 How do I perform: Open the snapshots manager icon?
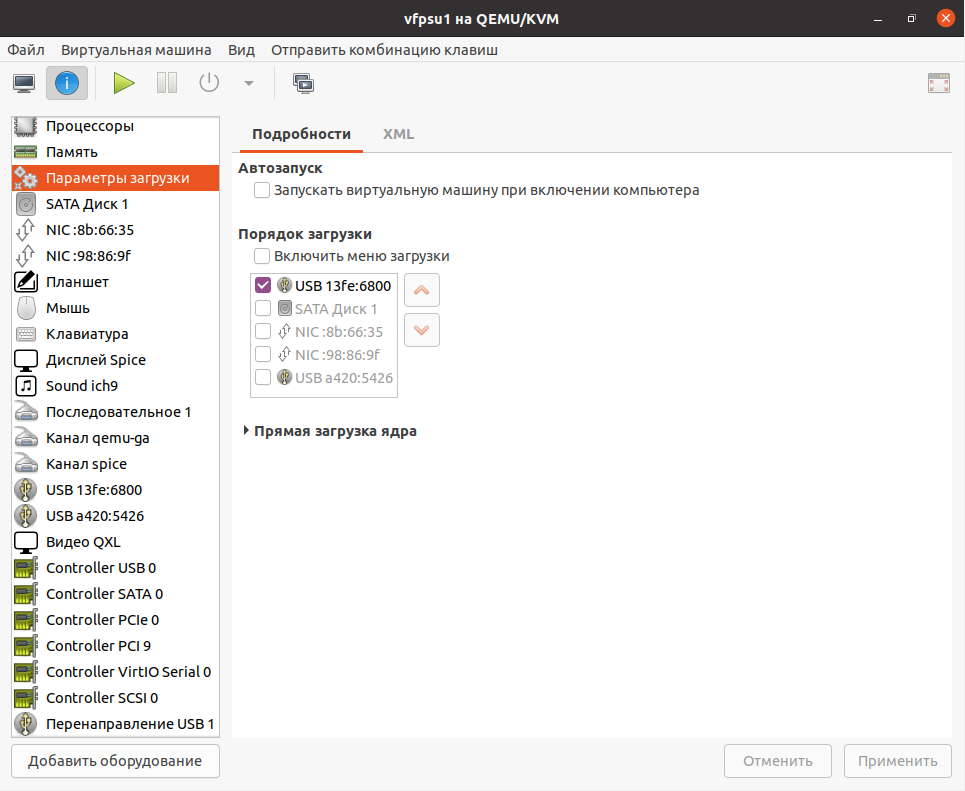[303, 83]
